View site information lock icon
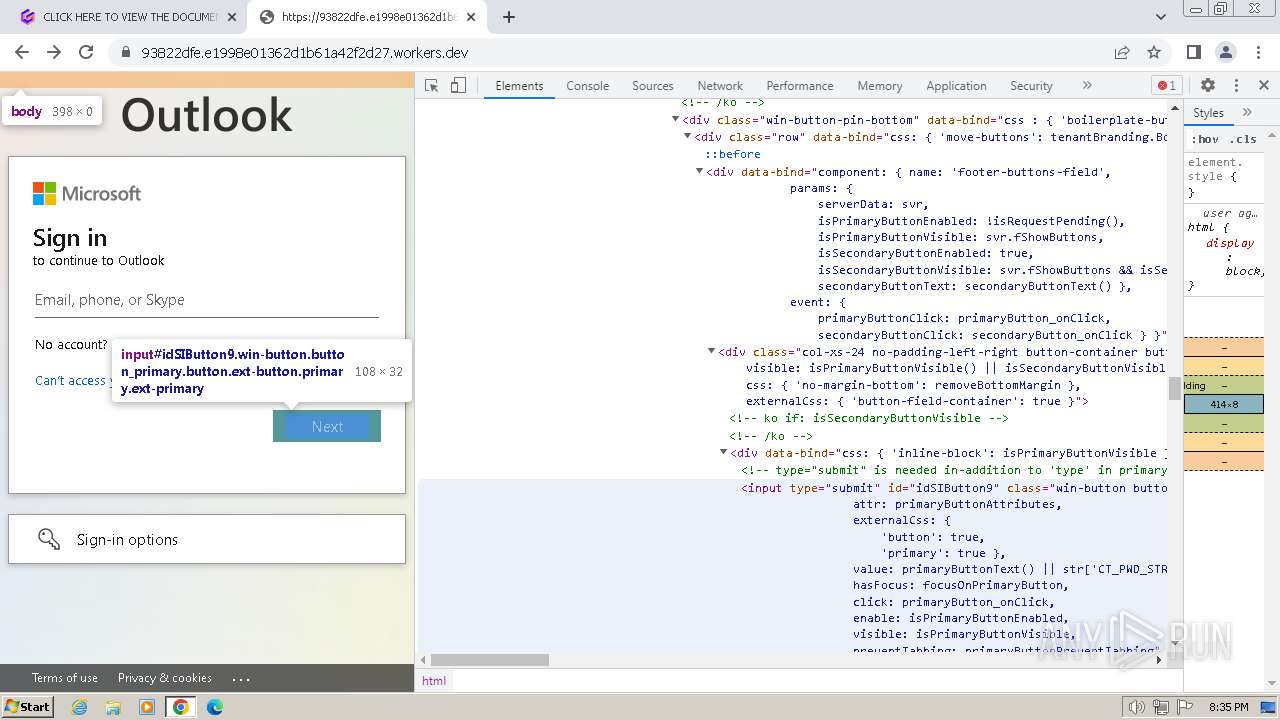The width and height of the screenshot is (1280, 720). point(126,53)
